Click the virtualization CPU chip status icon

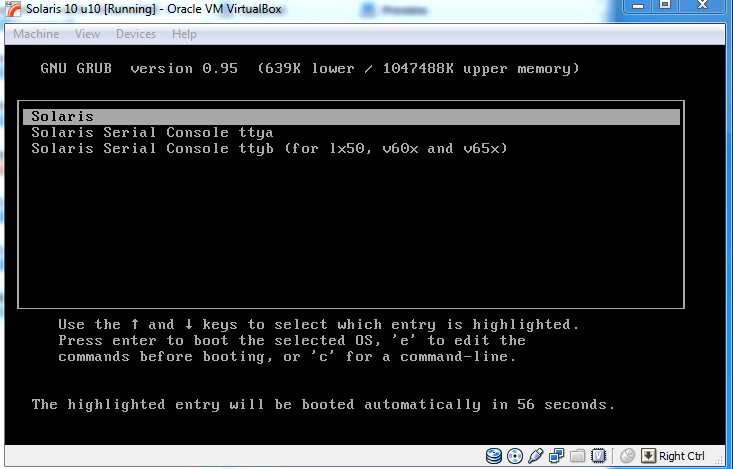[x=598, y=455]
